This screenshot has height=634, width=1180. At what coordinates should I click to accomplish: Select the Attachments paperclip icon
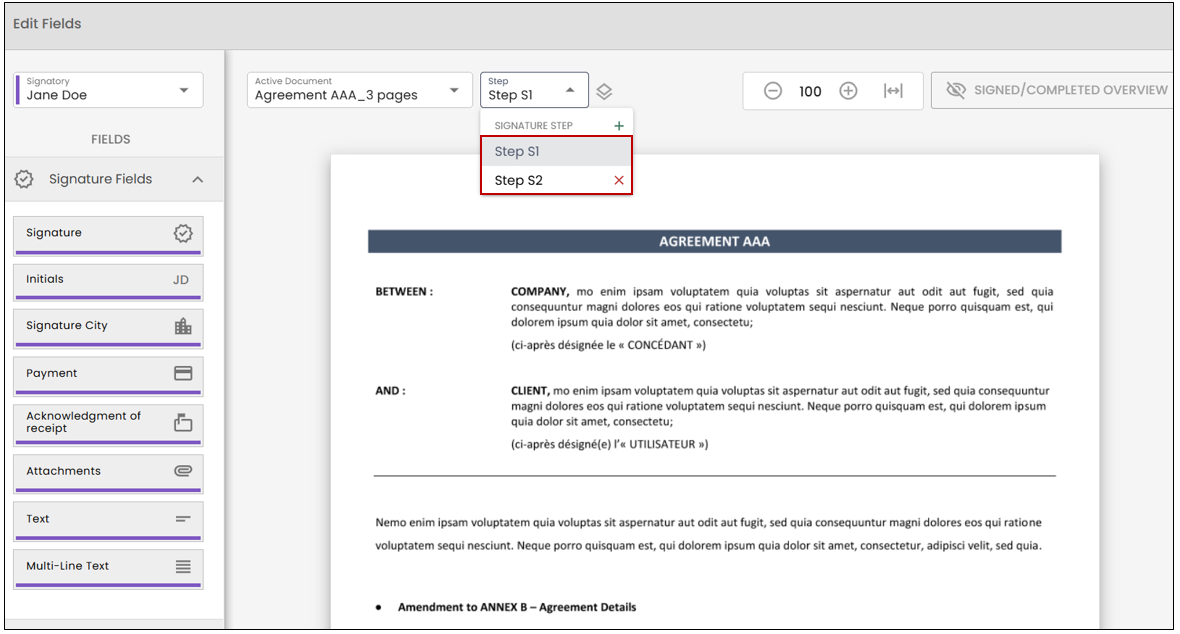click(x=183, y=471)
